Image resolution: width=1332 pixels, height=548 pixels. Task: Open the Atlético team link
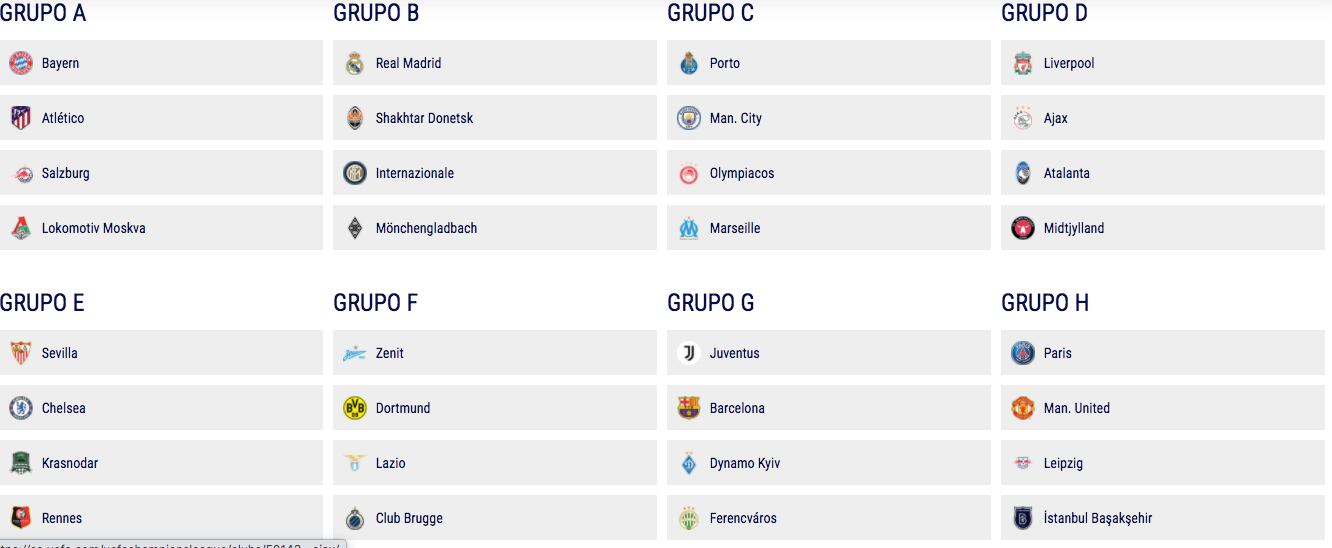pyautogui.click(x=63, y=118)
